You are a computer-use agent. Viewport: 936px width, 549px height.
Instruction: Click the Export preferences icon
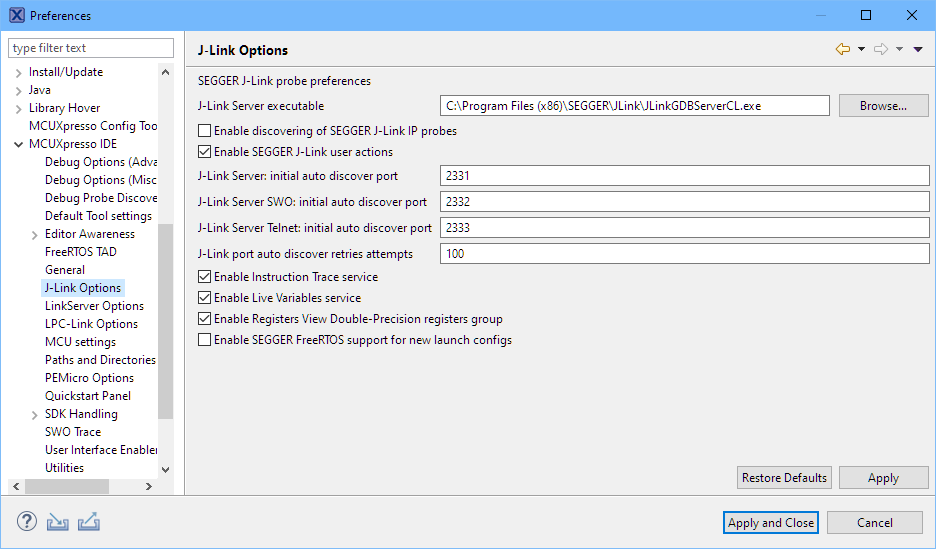(x=88, y=522)
